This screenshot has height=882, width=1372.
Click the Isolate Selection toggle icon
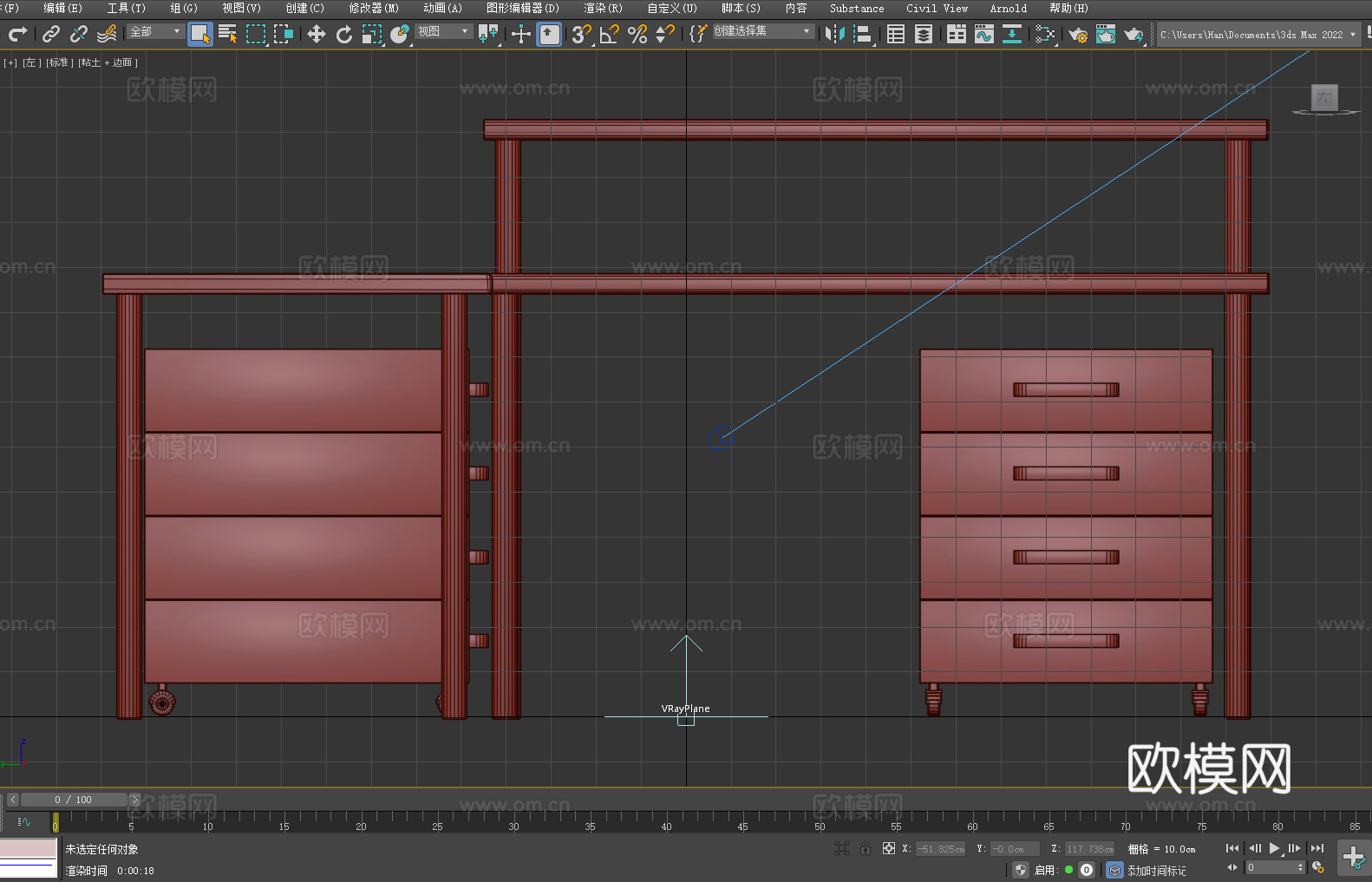pyautogui.click(x=841, y=848)
